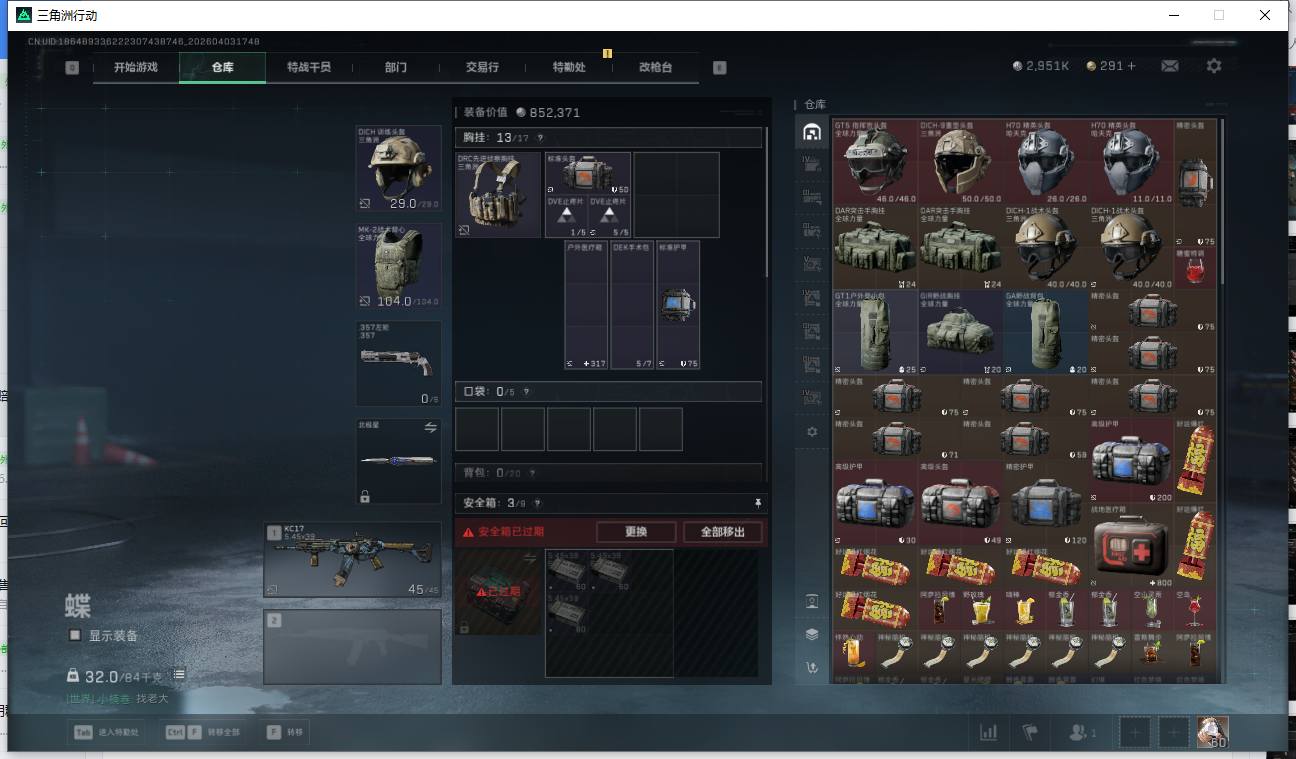Switch to the 交易行 tab
The image size is (1296, 759).
(x=482, y=67)
